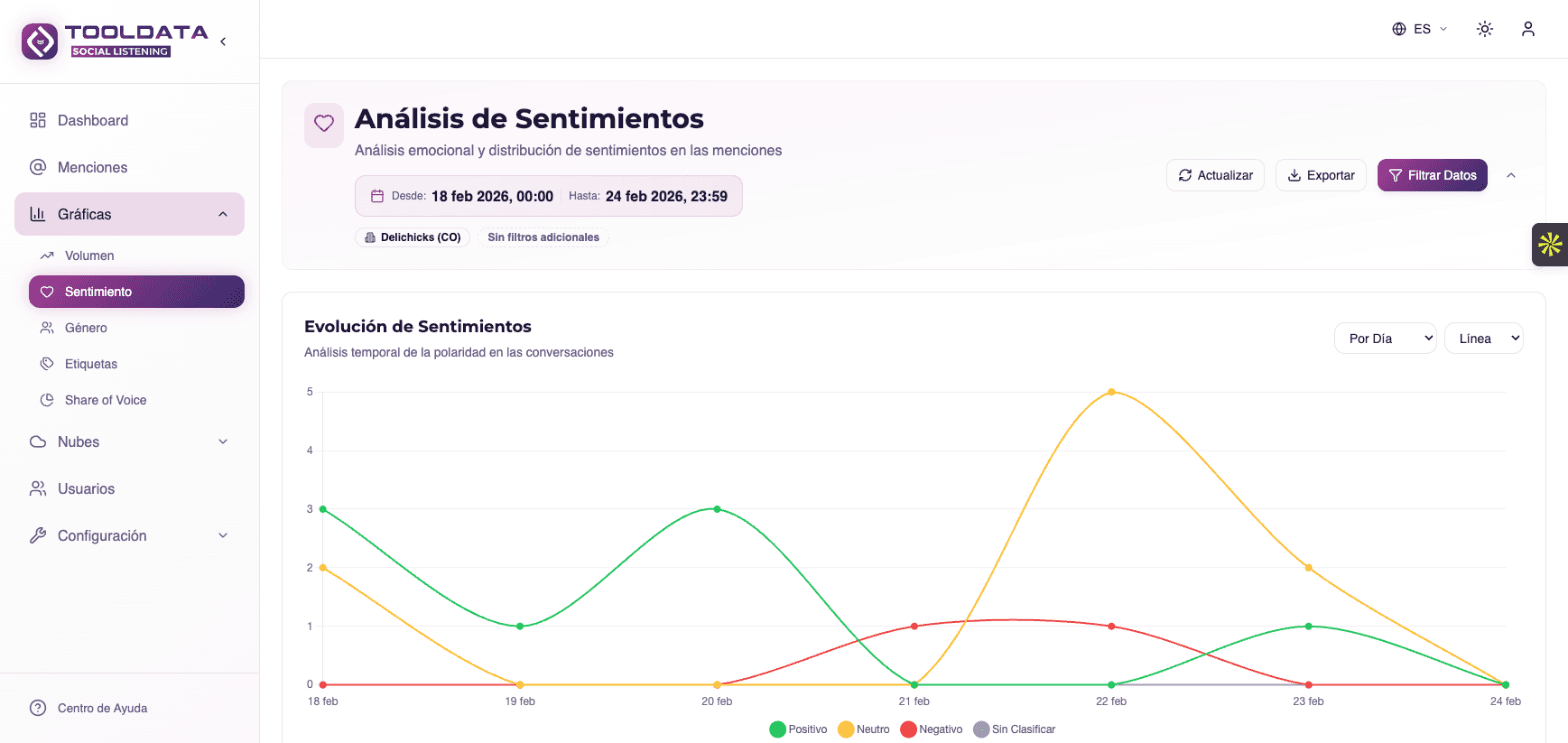Image resolution: width=1568 pixels, height=743 pixels.
Task: Select the Share of Voice pie icon
Action: pos(46,400)
